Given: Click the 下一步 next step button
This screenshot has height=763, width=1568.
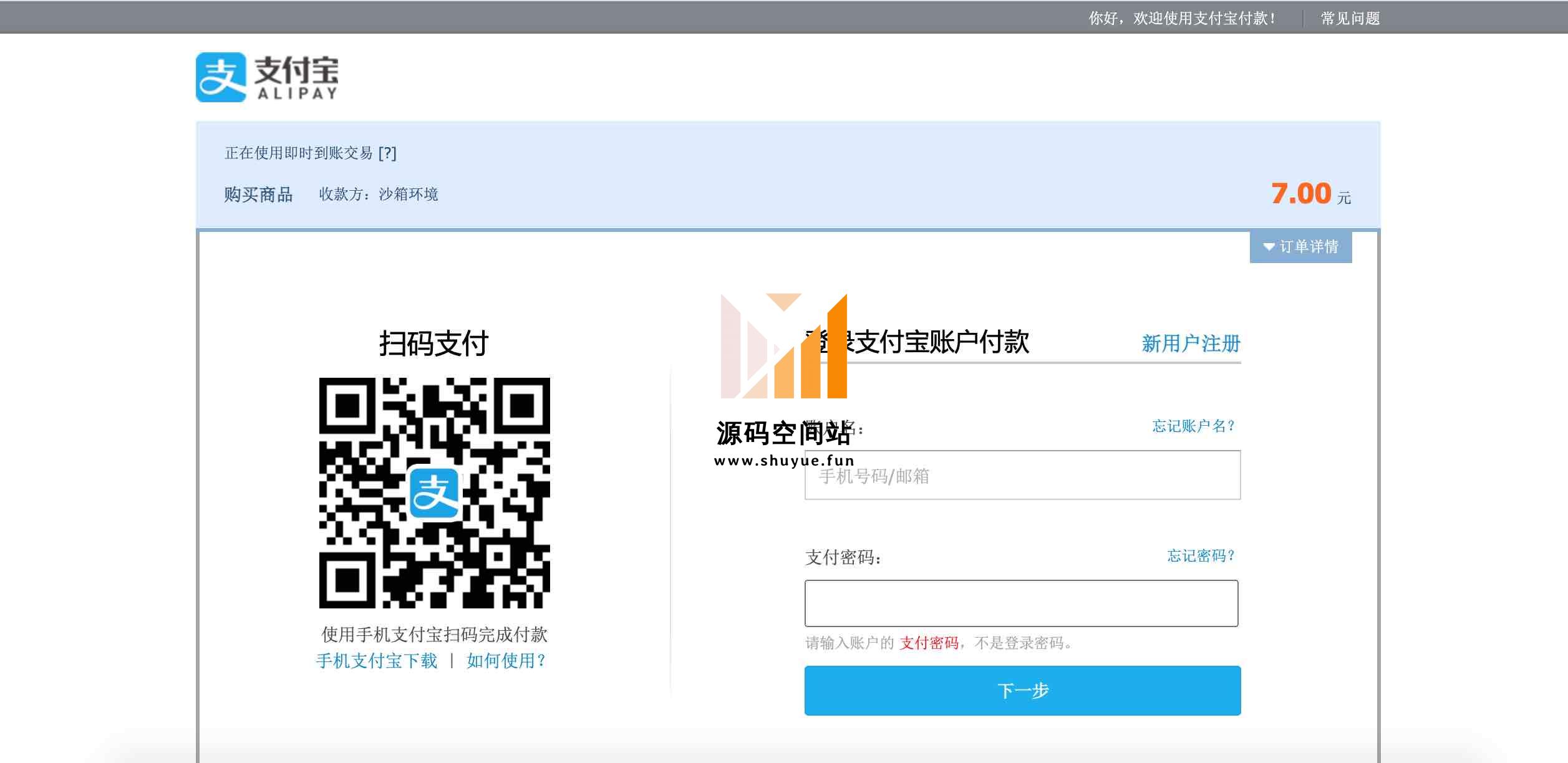Looking at the screenshot, I should [1022, 691].
